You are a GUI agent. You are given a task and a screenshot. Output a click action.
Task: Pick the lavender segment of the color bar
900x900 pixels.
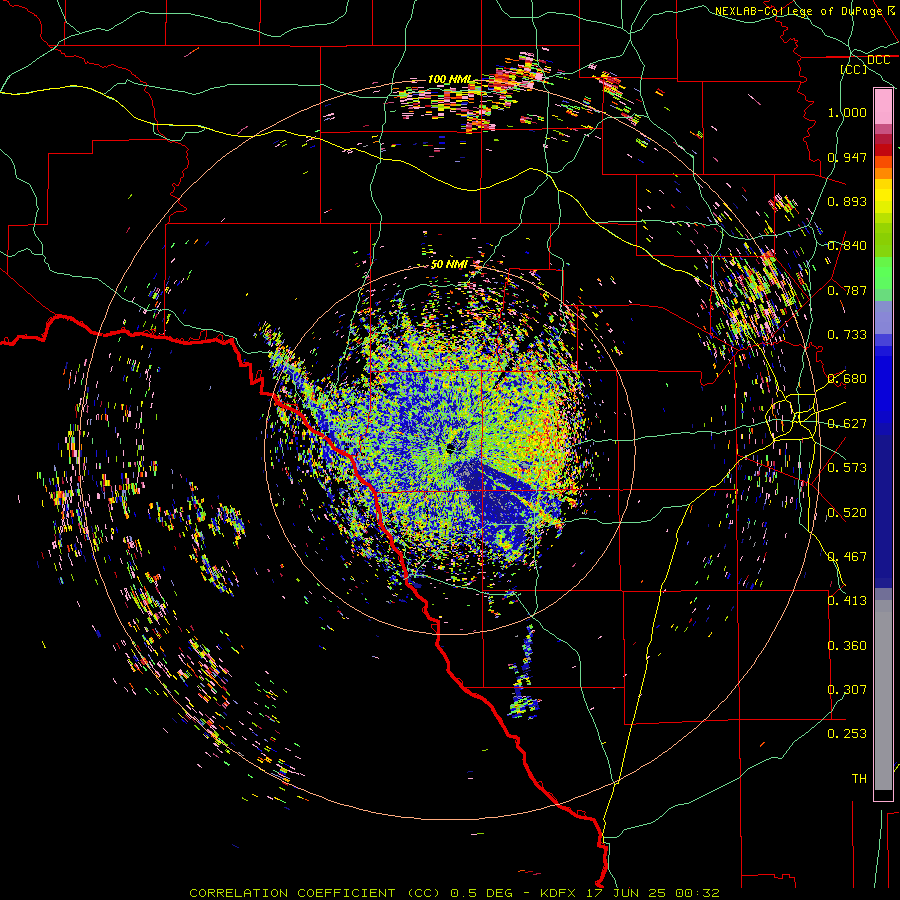(x=883, y=317)
